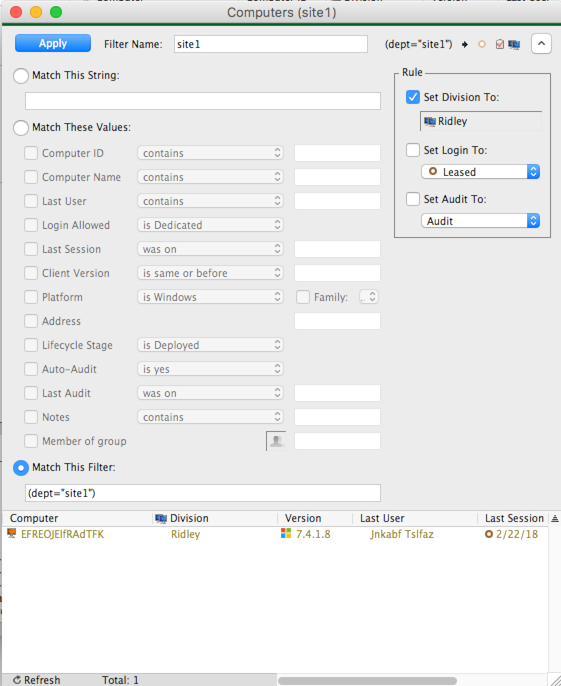Click the Refresh button at the bottom

point(37,680)
